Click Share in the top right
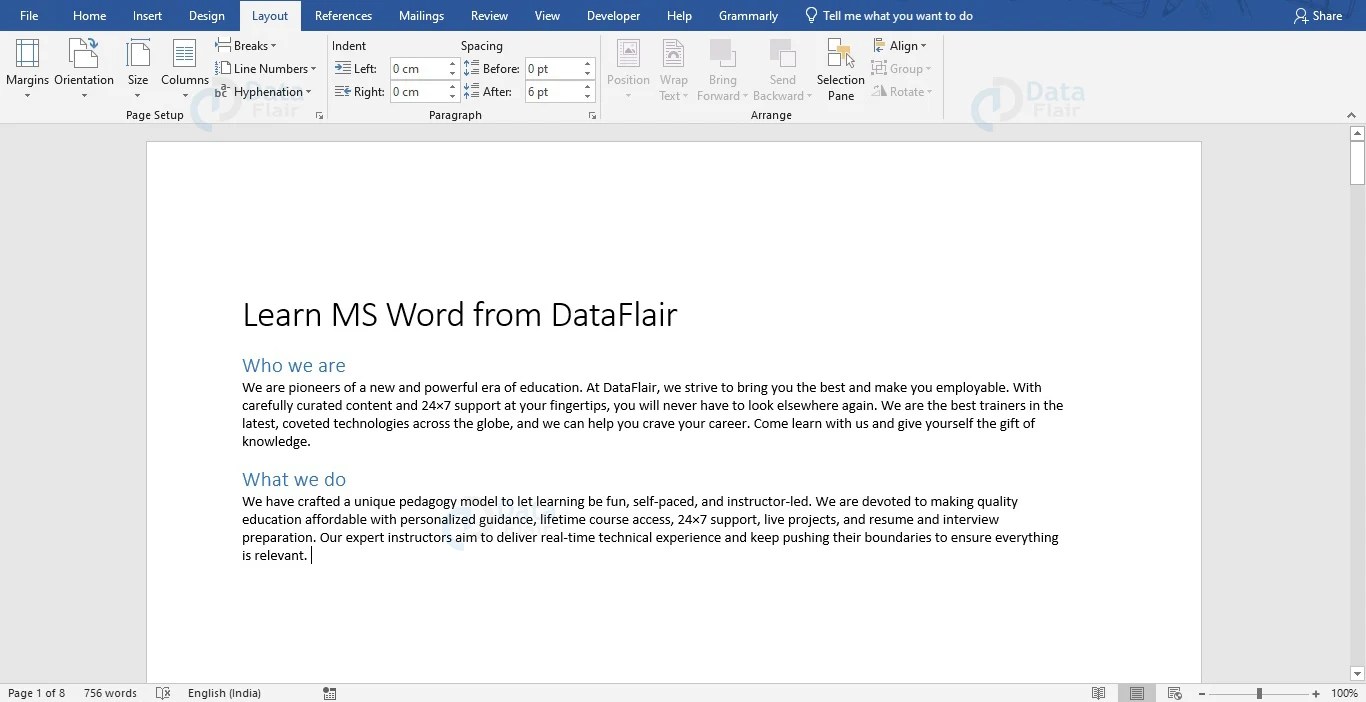The width and height of the screenshot is (1366, 702). pos(1318,15)
